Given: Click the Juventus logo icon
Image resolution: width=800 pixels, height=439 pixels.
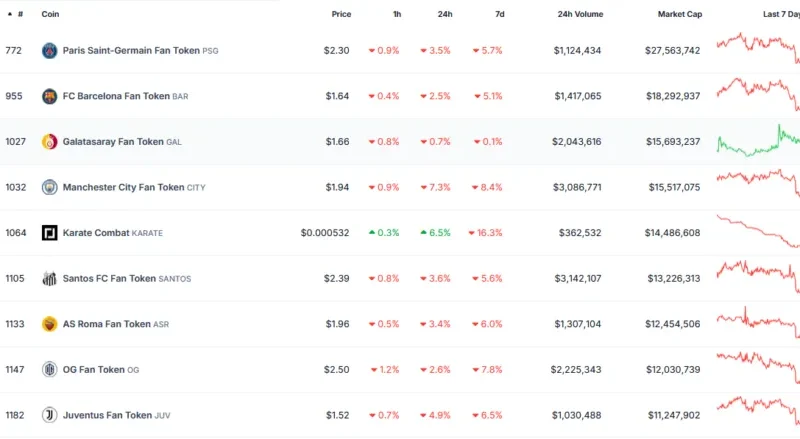Looking at the screenshot, I should click(49, 415).
